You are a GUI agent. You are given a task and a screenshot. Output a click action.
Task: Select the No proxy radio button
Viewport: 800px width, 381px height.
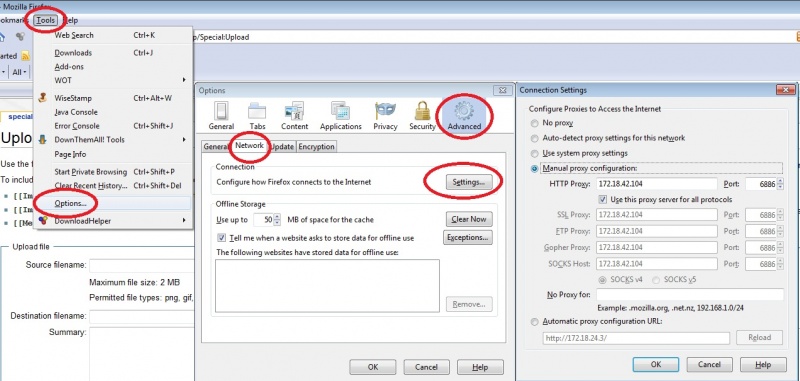point(534,123)
